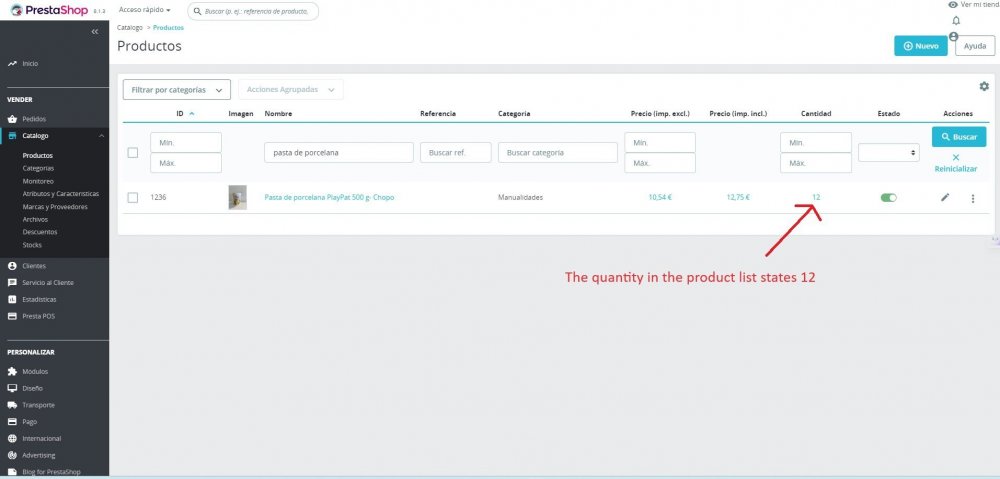Image resolution: width=1000 pixels, height=479 pixels.
Task: Sort by Nombre column header
Action: coord(278,114)
